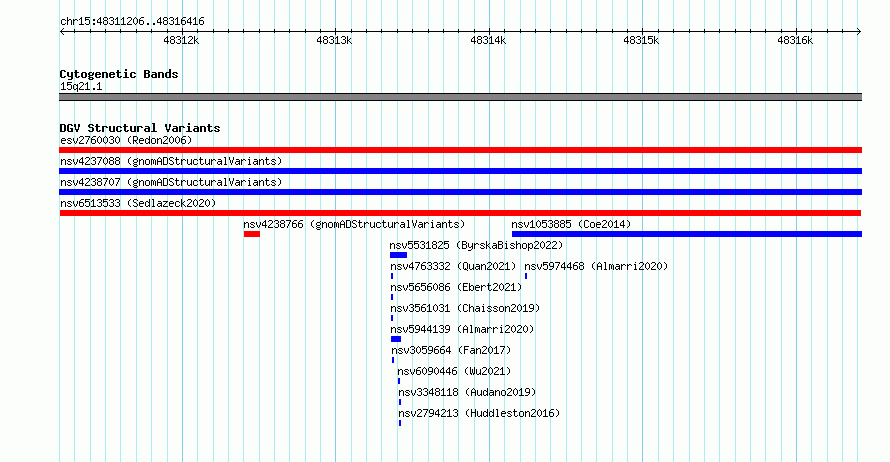890x462 pixels.
Task: Select the blue bar under nsv4237088
Action: [460, 171]
